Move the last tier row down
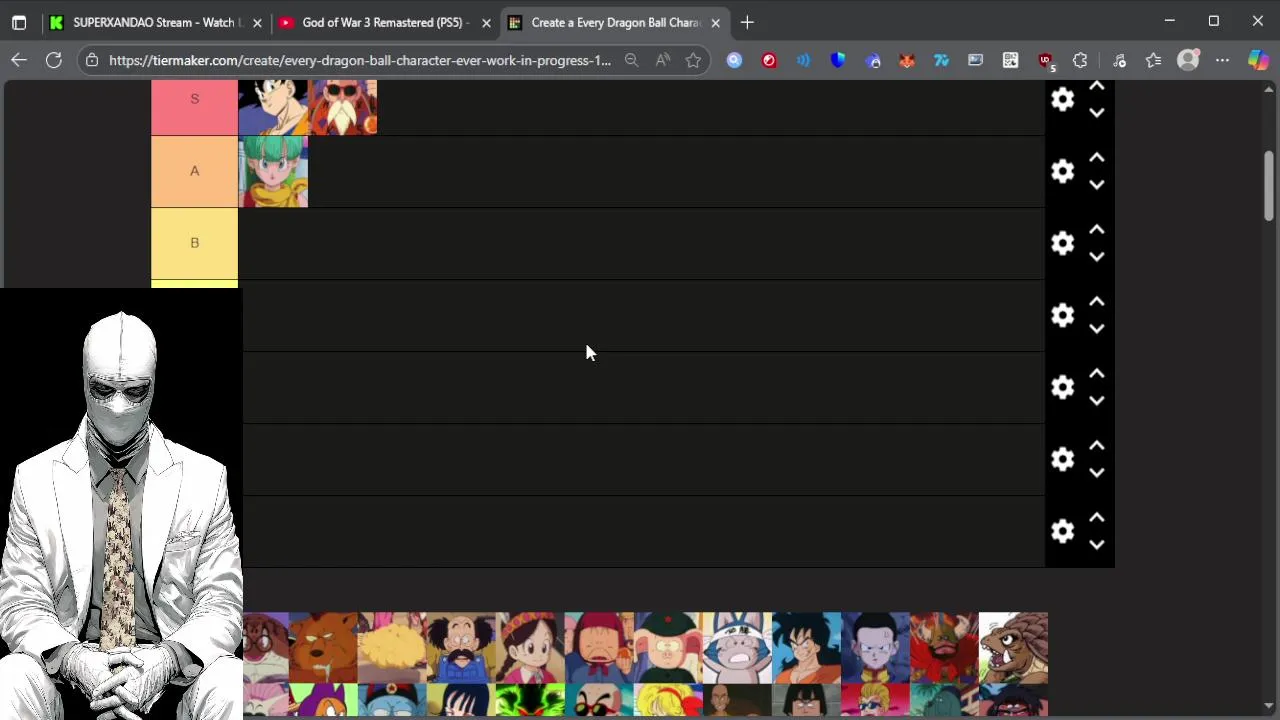Image resolution: width=1280 pixels, height=720 pixels. click(1097, 545)
